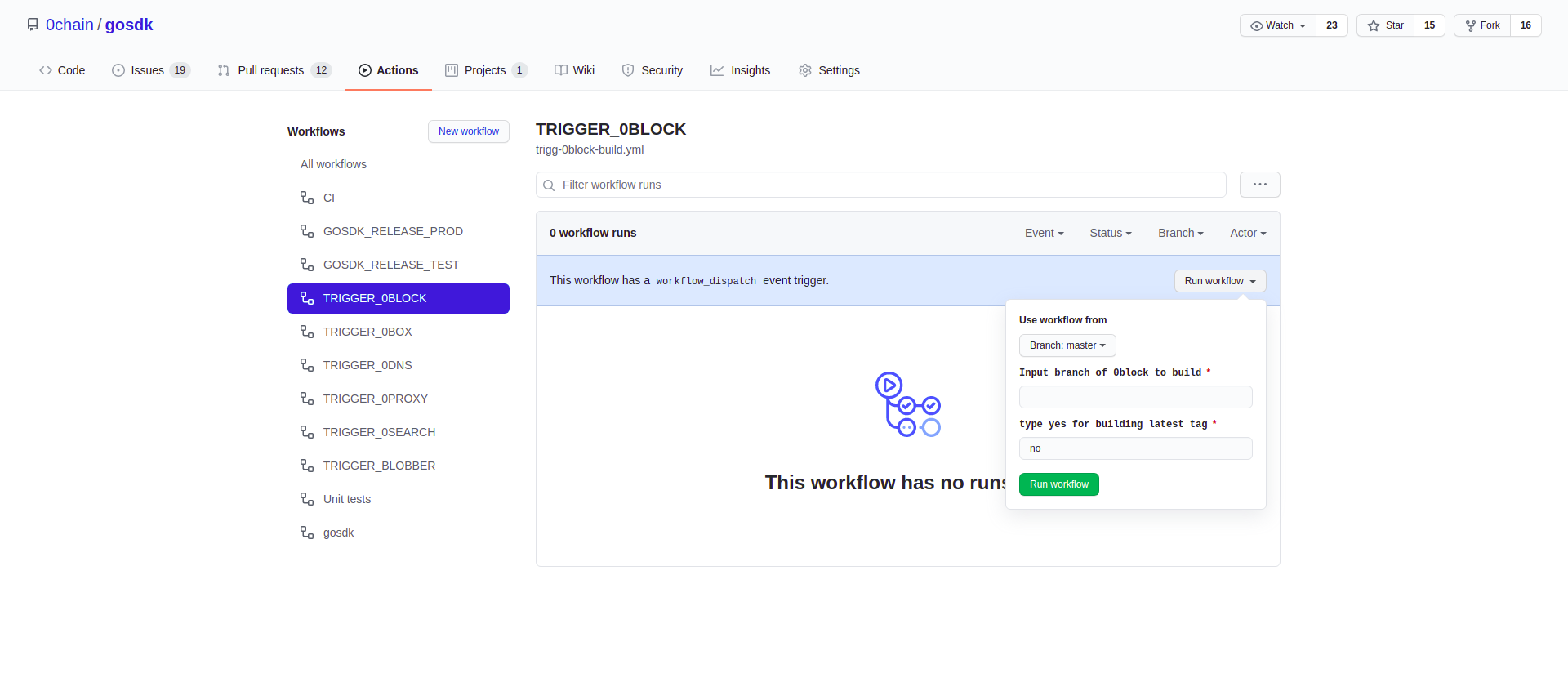Open the Issues tab
Screen dimensions: 1568x682
(151, 70)
